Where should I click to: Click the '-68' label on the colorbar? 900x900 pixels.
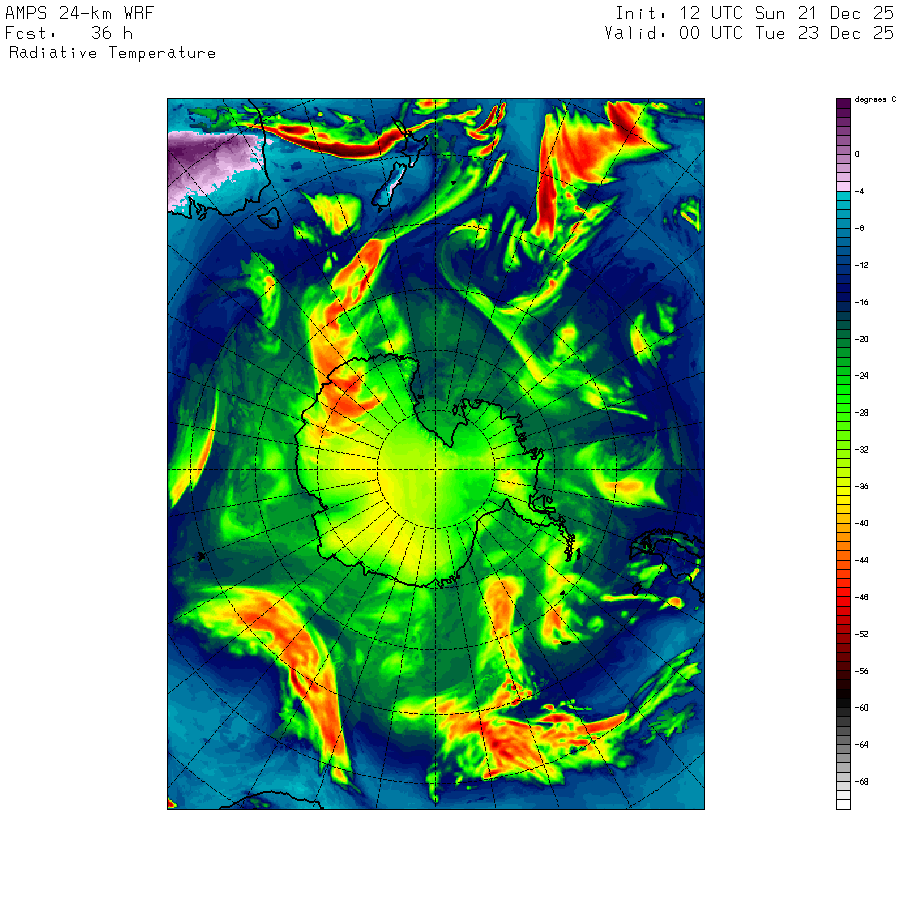click(861, 782)
